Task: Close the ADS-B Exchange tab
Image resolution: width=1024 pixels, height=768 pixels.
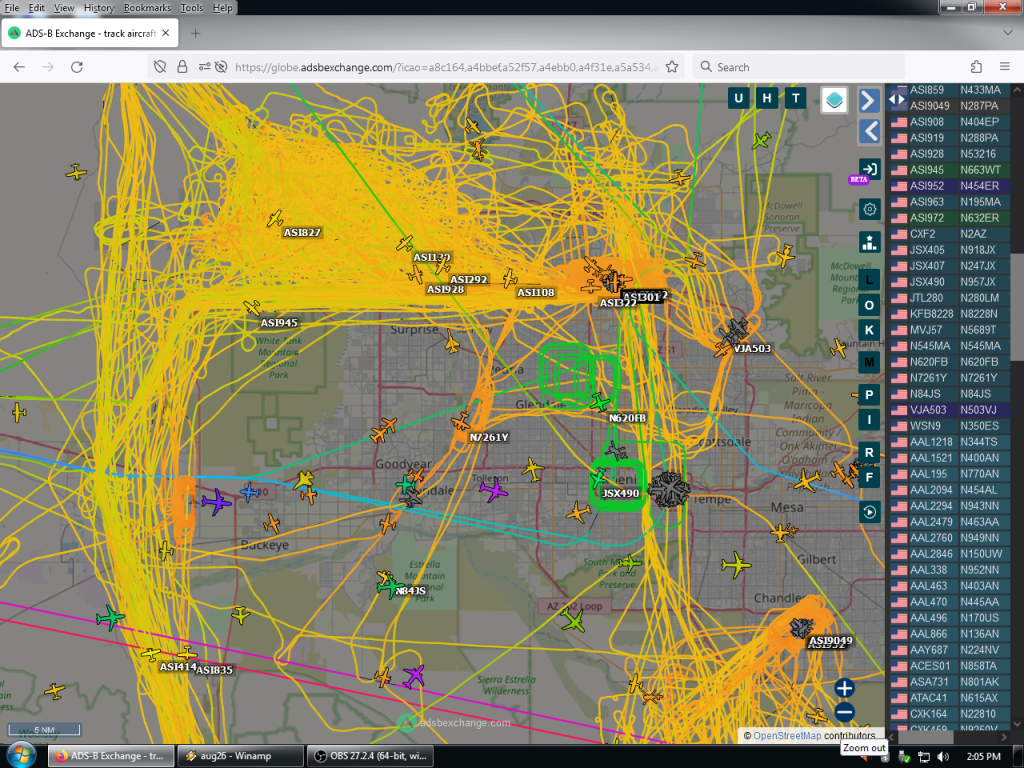Action: pos(166,33)
